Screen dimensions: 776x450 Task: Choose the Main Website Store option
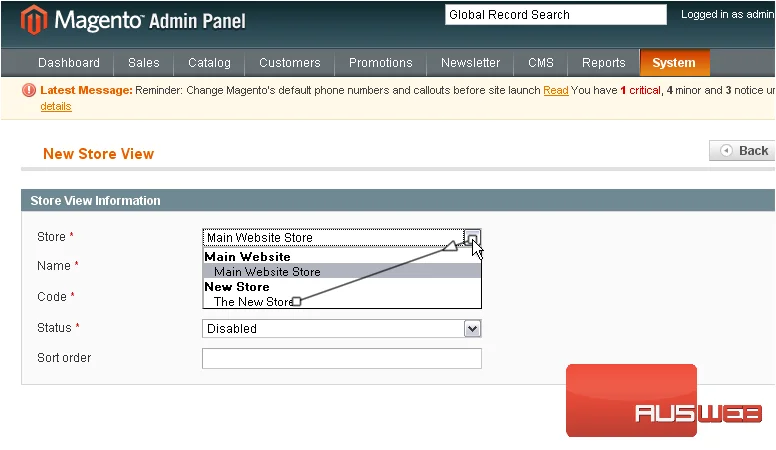pos(342,272)
